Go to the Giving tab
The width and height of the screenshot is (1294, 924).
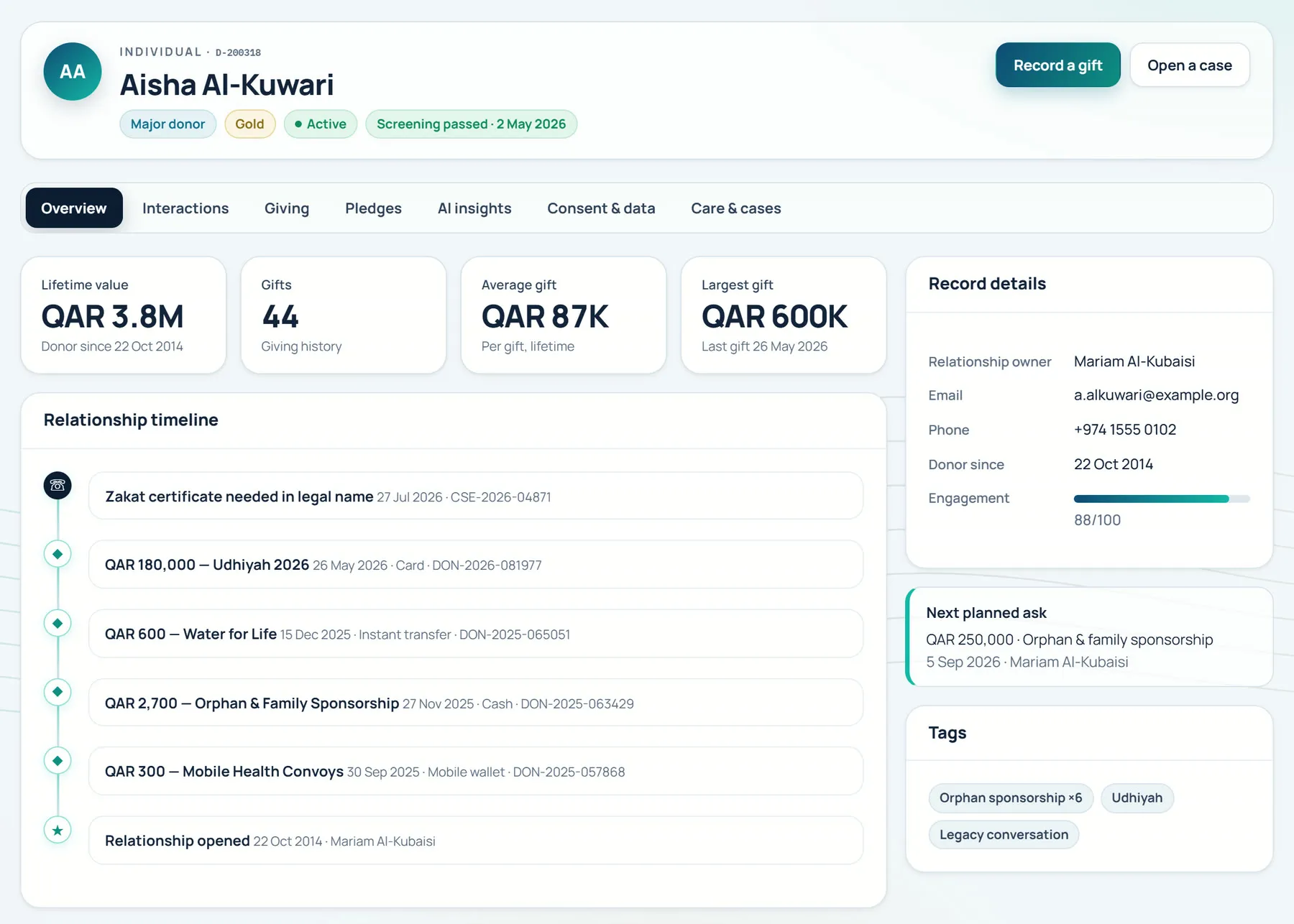287,208
